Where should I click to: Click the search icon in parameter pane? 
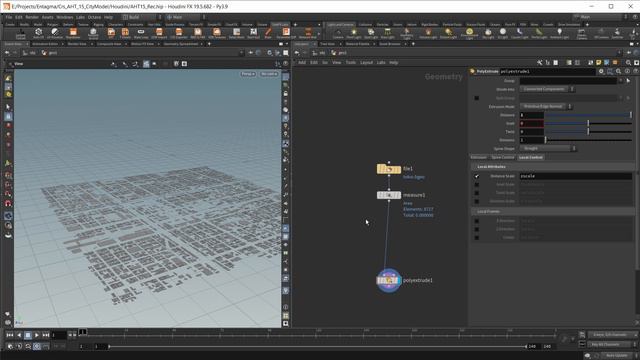(x=619, y=71)
